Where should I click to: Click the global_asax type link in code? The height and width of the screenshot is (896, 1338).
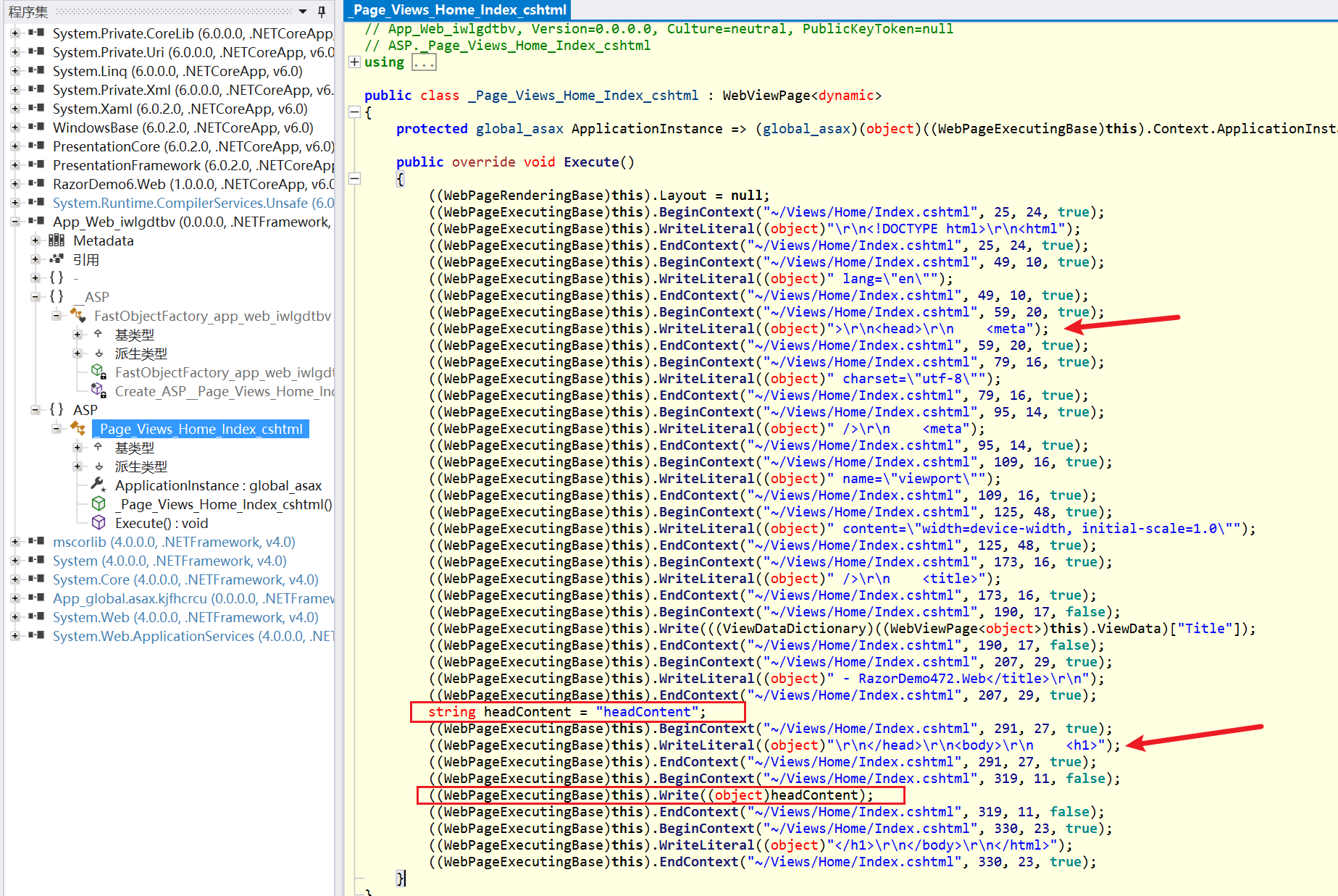(x=519, y=129)
